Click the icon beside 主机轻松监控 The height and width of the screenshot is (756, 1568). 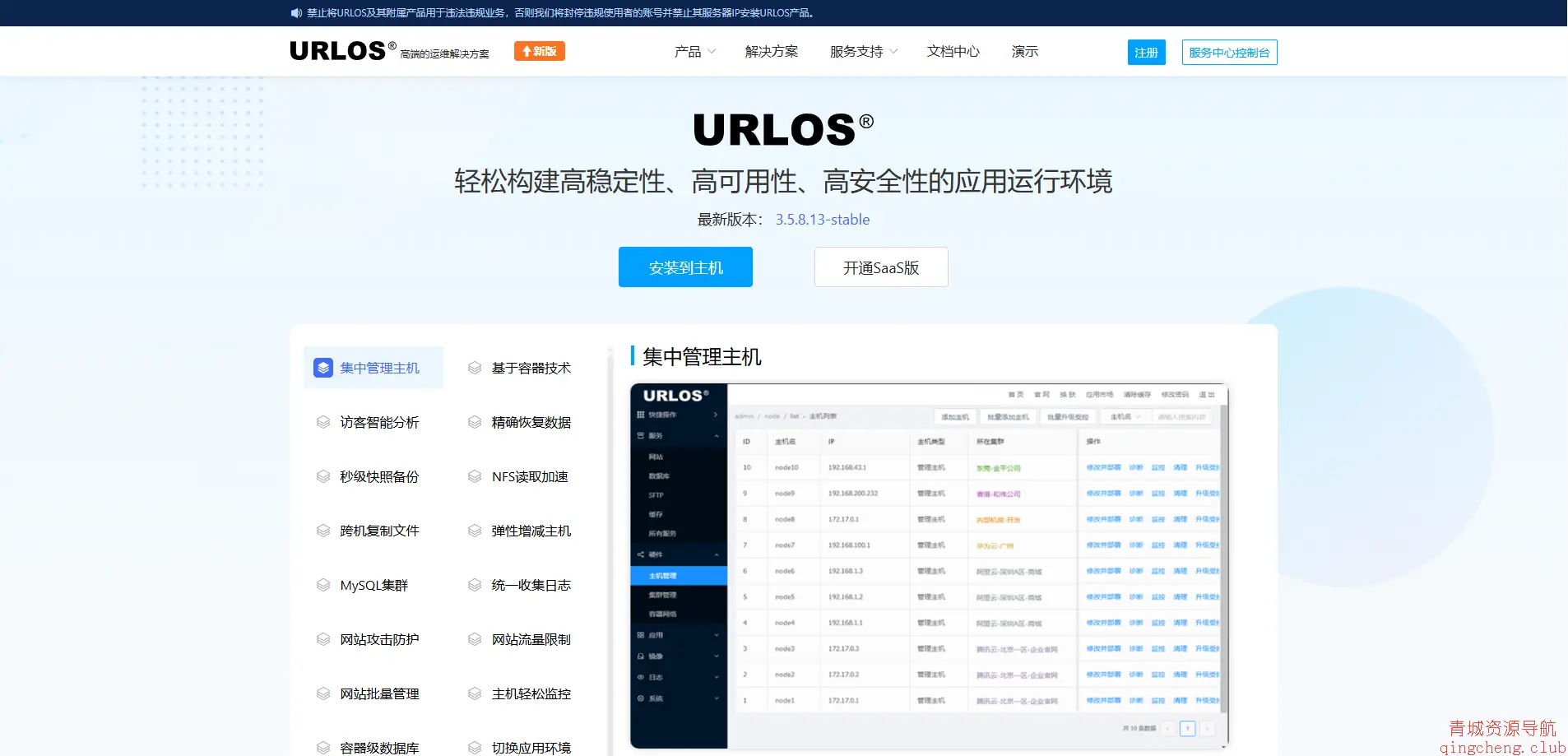[475, 693]
